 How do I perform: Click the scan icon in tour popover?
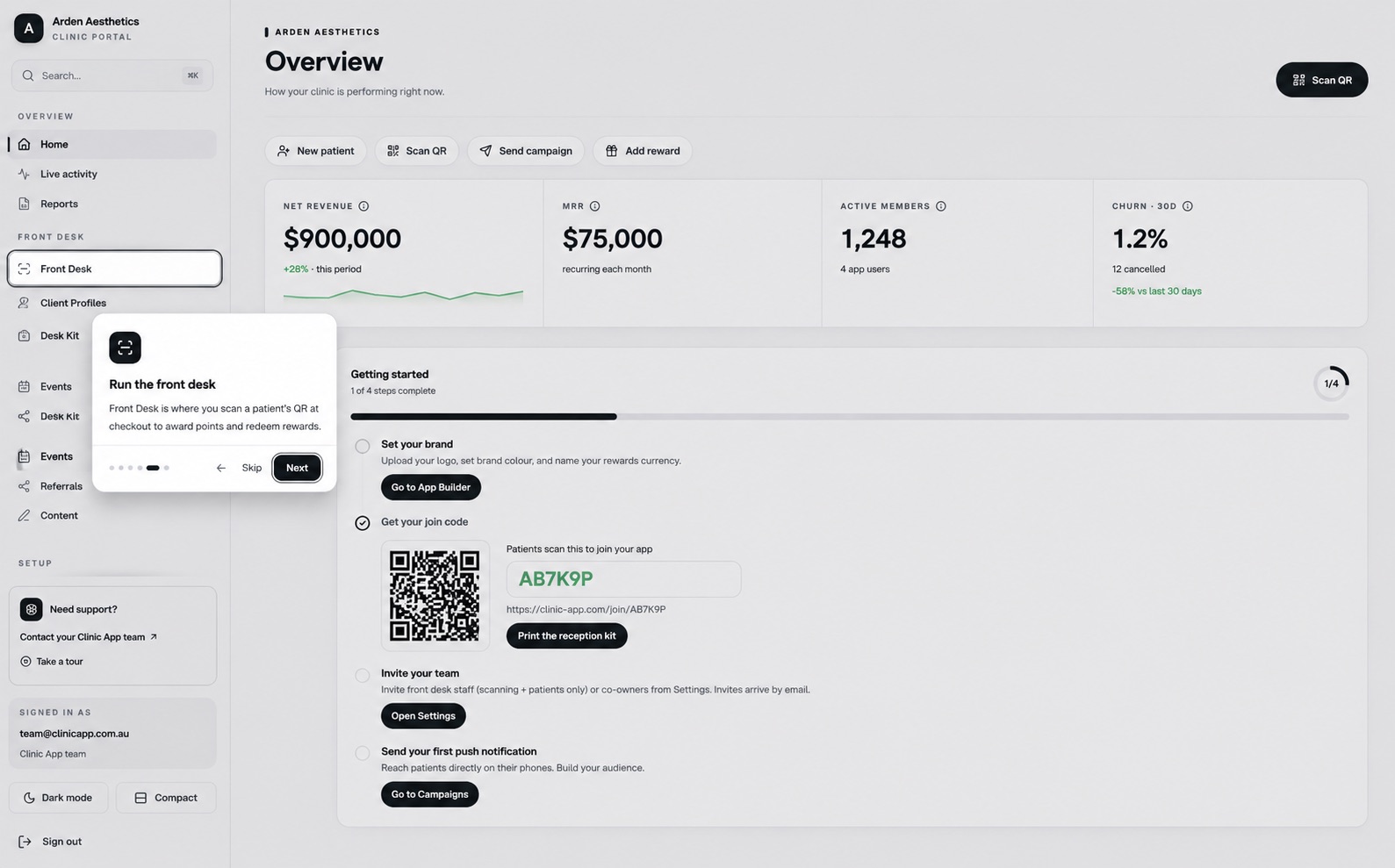pos(125,348)
